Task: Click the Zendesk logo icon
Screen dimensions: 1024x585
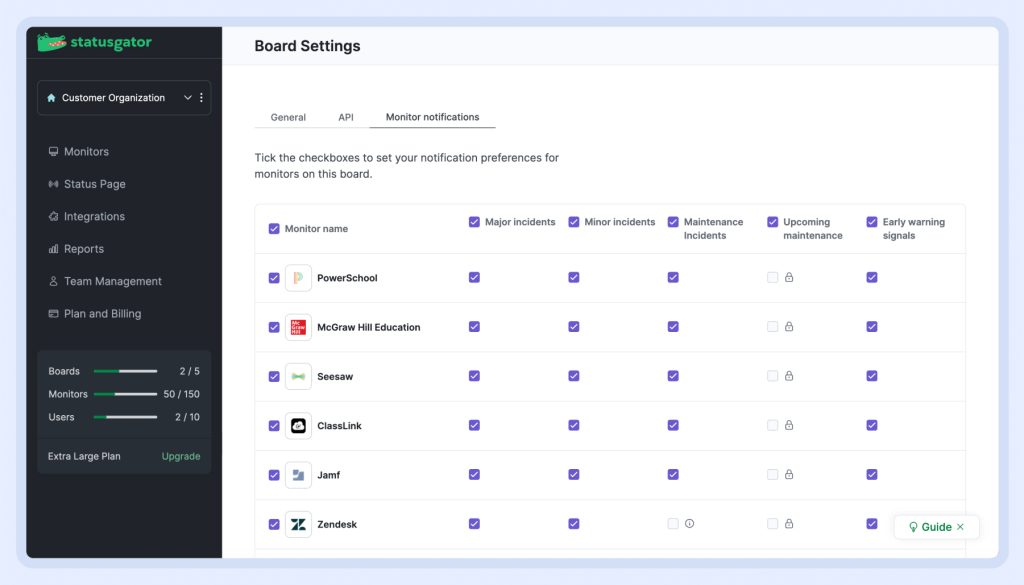Action: tap(298, 524)
